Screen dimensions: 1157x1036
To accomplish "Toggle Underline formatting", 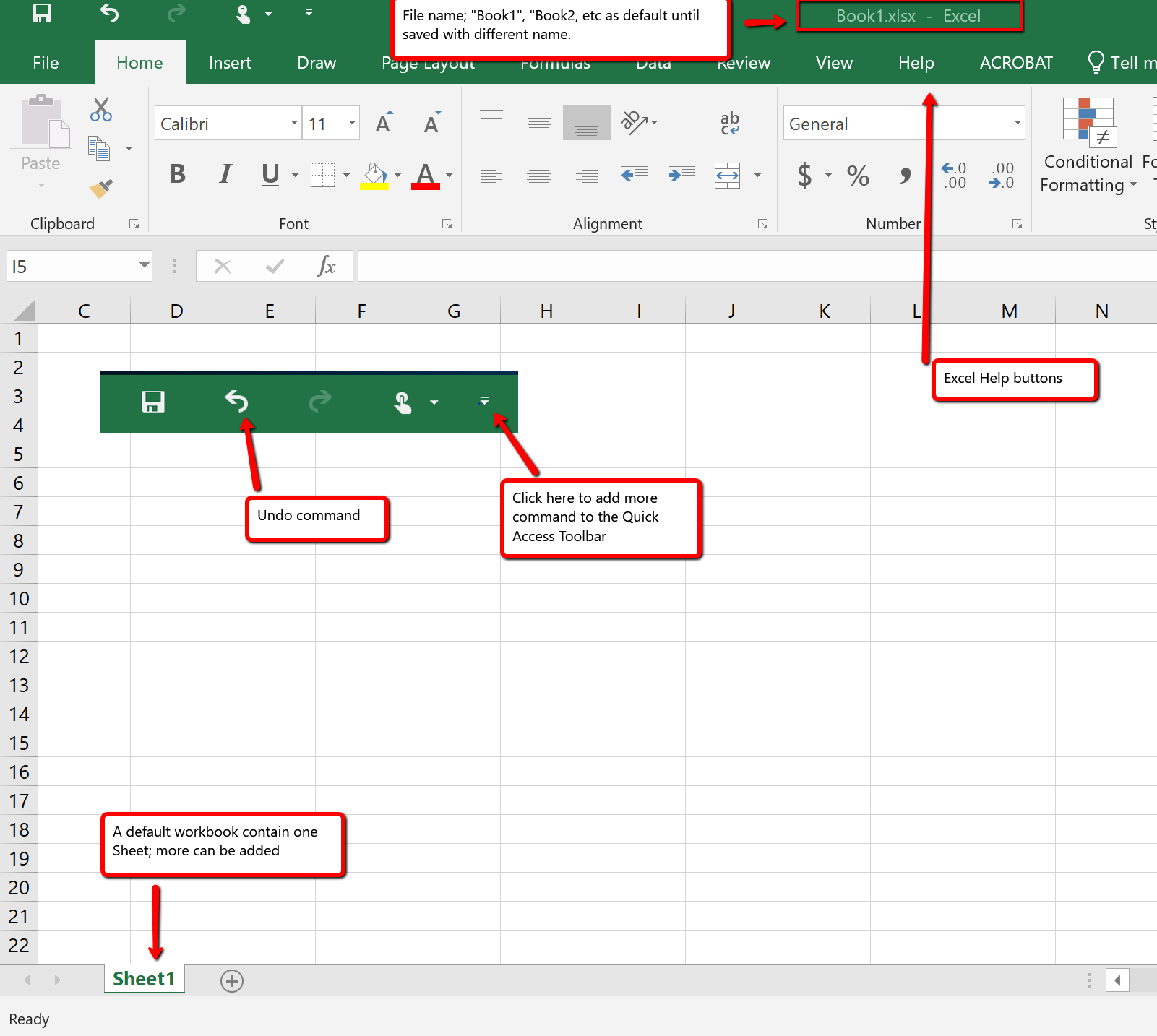I will point(270,175).
